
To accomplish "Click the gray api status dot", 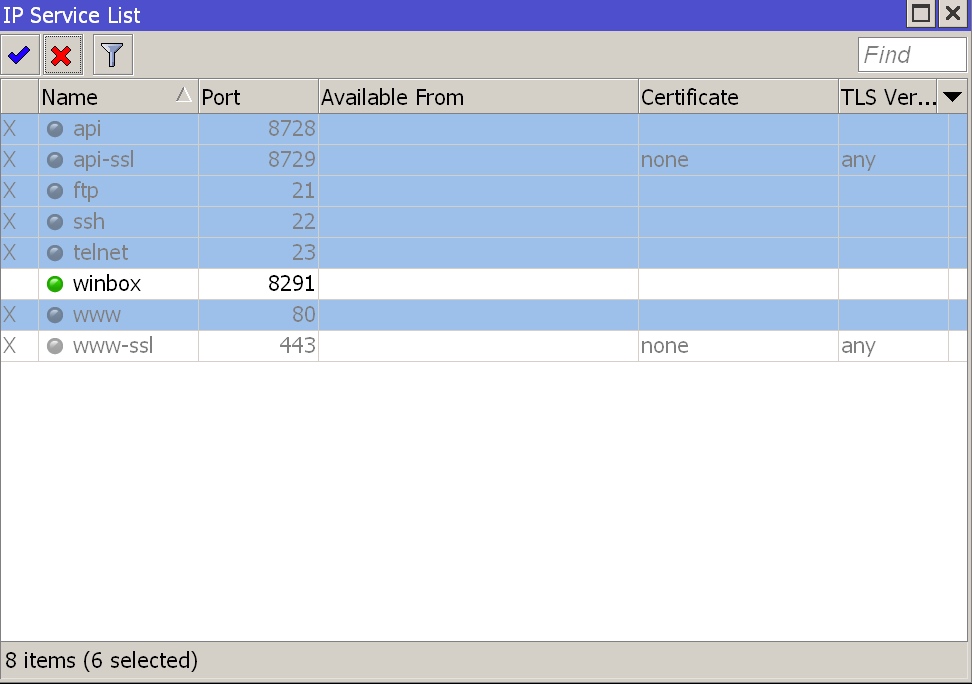I will coord(55,129).
